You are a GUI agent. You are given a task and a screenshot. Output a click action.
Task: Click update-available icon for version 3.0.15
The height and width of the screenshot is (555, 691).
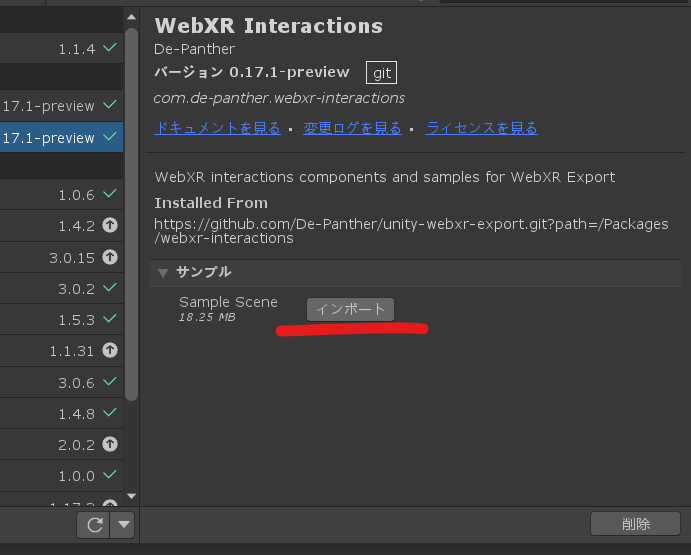[x=110, y=257]
